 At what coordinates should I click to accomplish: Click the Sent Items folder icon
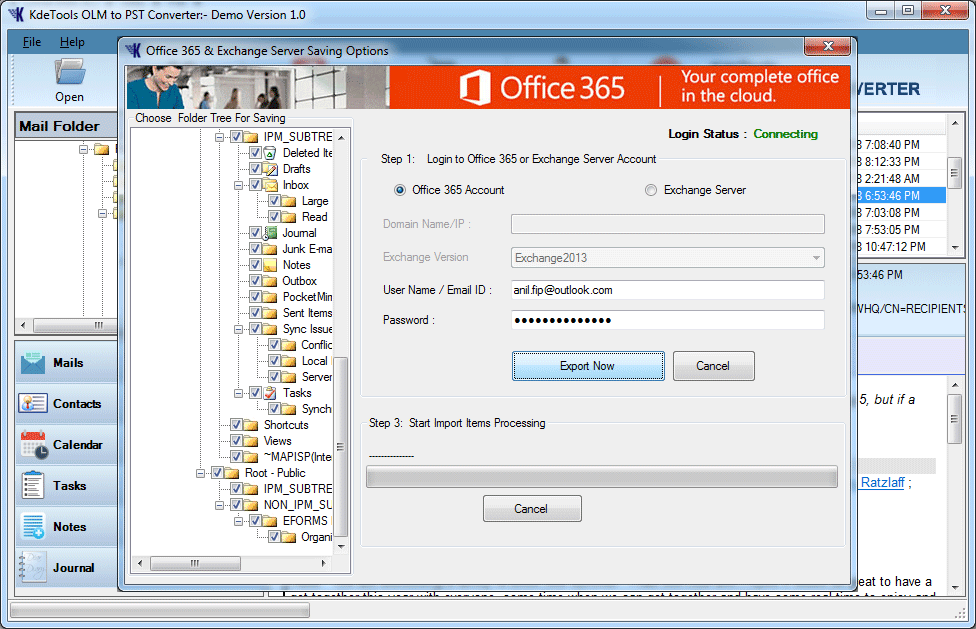pyautogui.click(x=270, y=313)
